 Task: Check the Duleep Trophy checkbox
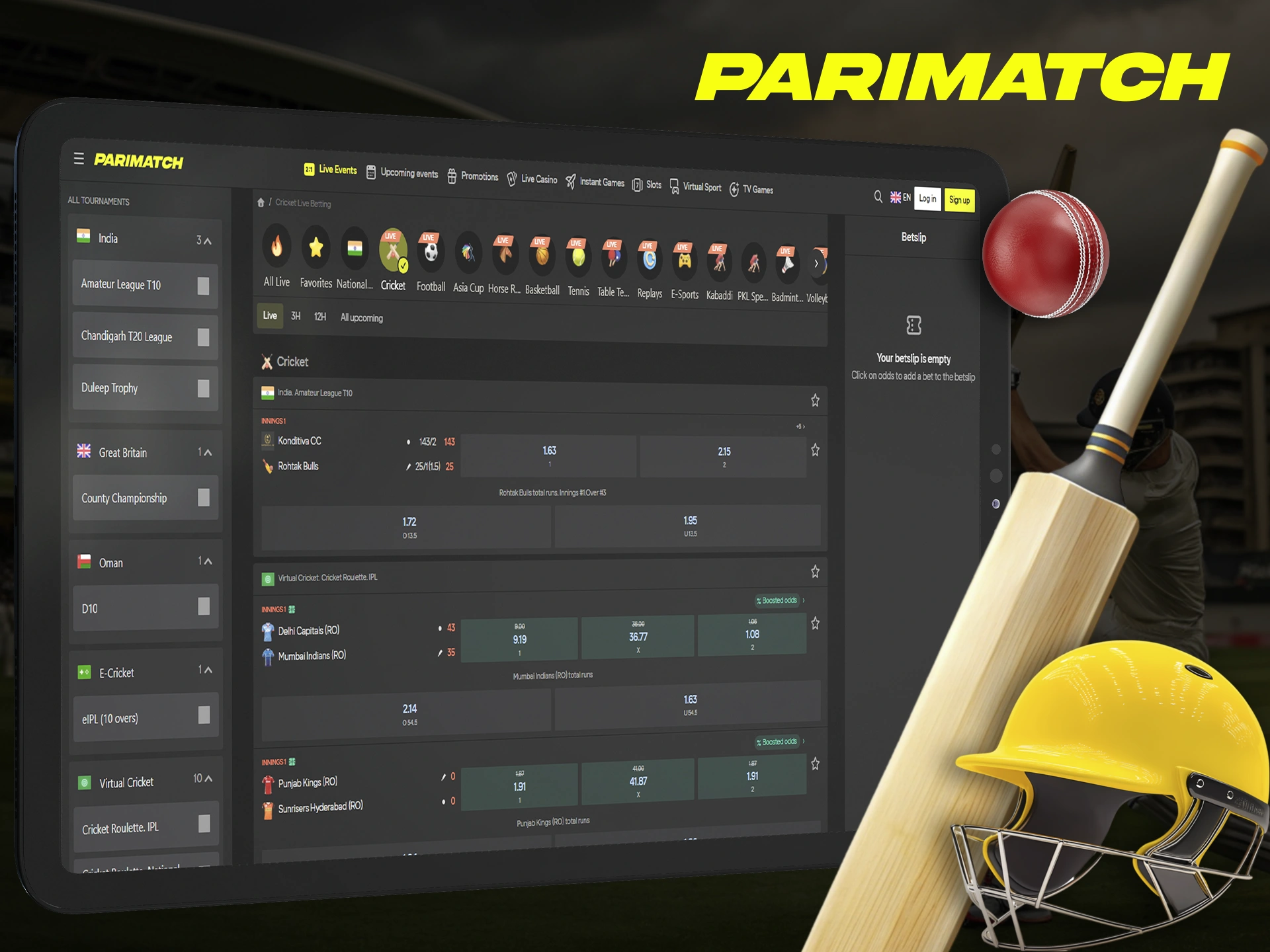click(x=202, y=386)
